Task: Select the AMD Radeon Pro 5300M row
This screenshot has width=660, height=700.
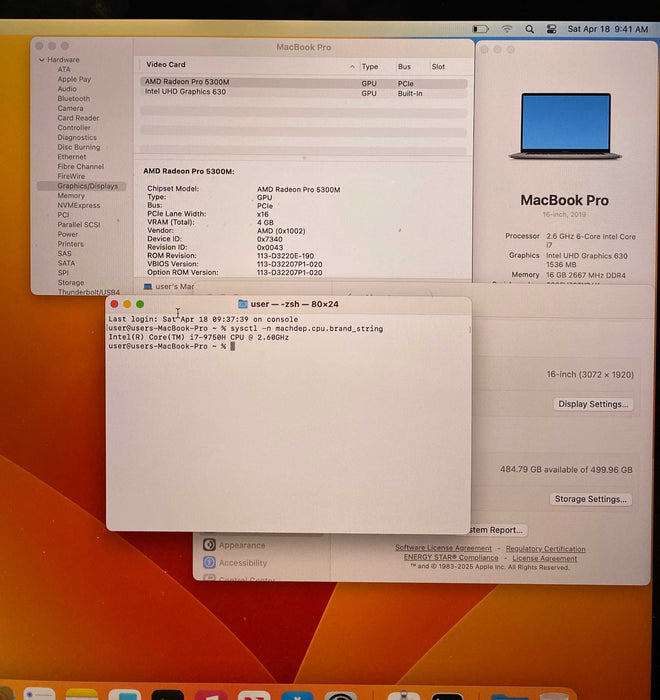Action: [304, 83]
